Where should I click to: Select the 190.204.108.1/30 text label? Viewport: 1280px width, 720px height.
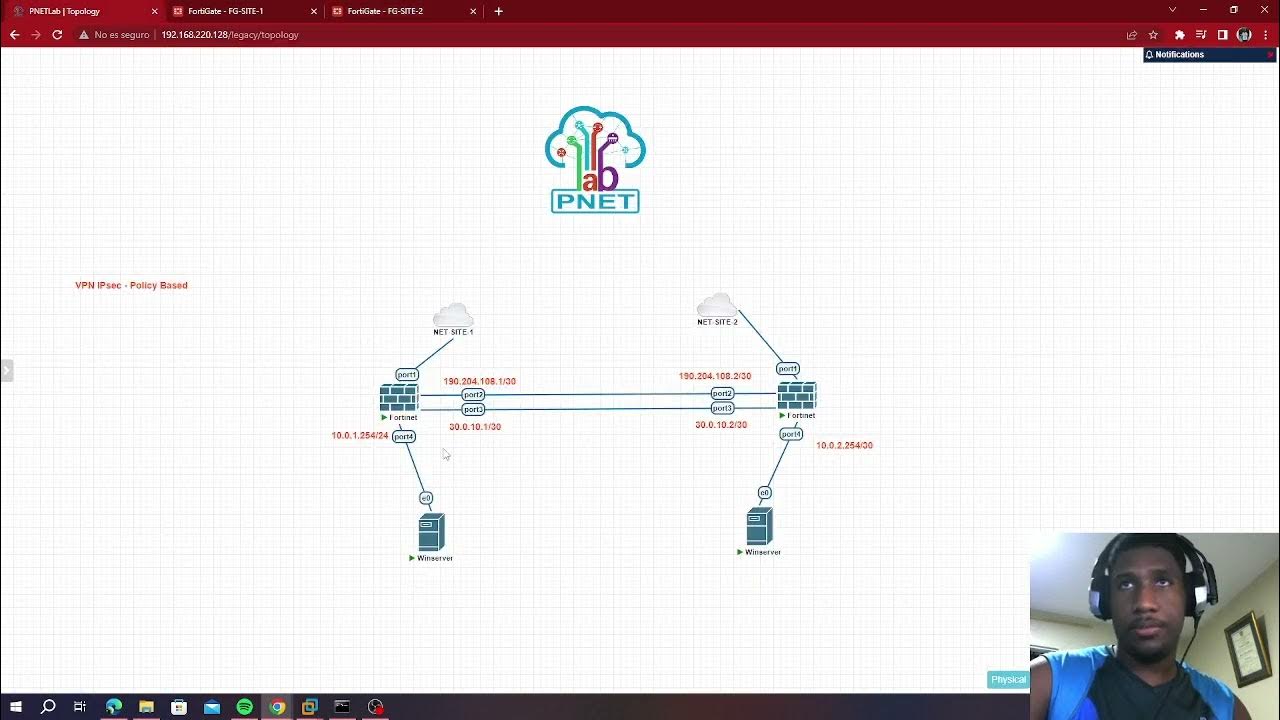[480, 381]
